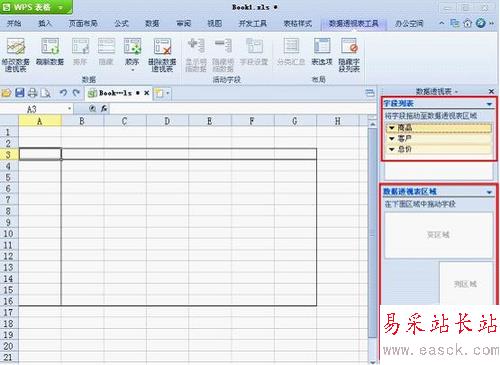Switch to the 开发工具 (Developer) tab

(253, 23)
